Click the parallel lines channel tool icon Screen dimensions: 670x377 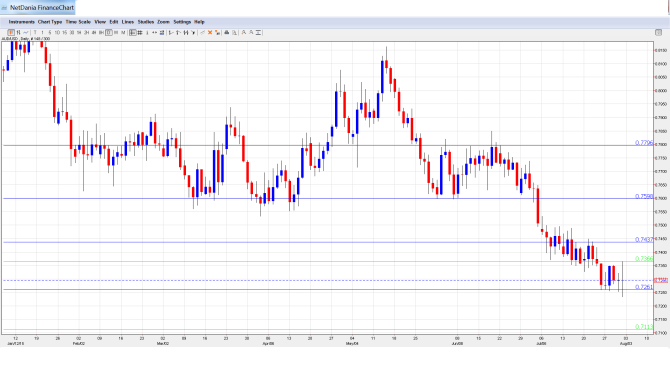point(185,32)
